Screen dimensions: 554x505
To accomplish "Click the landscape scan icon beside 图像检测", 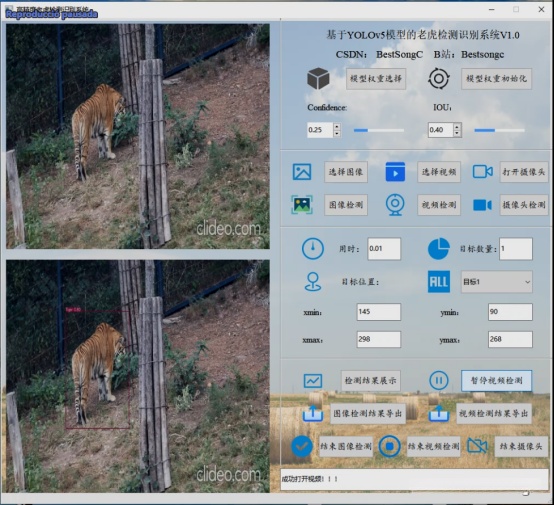I will 302,205.
